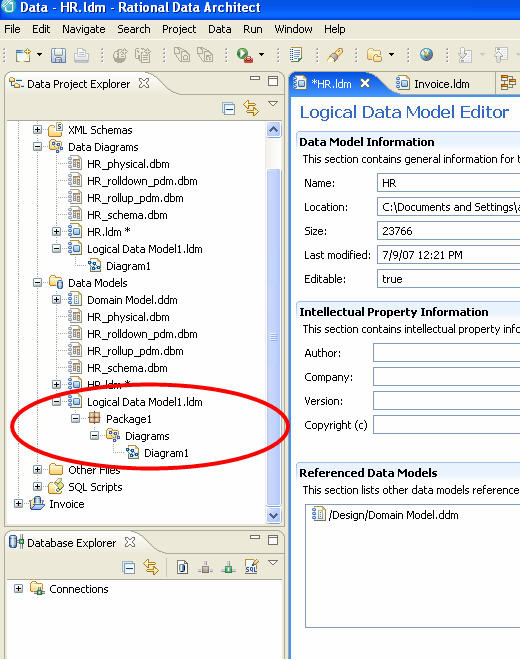Select the Package1 tree item

point(128,419)
